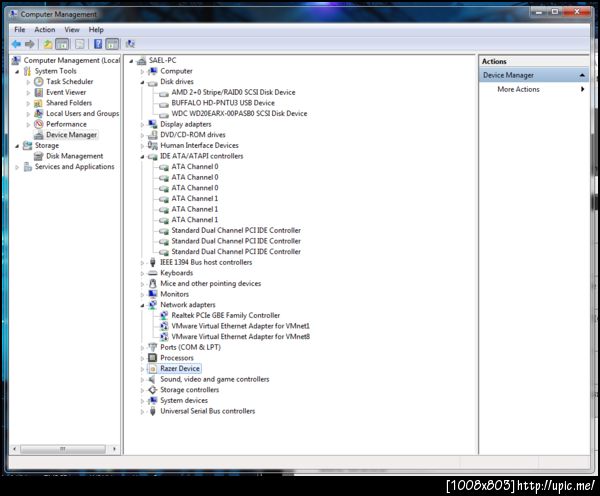Viewport: 600px width, 496px height.
Task: Expand Services and Applications node
Action: pyautogui.click(x=17, y=167)
